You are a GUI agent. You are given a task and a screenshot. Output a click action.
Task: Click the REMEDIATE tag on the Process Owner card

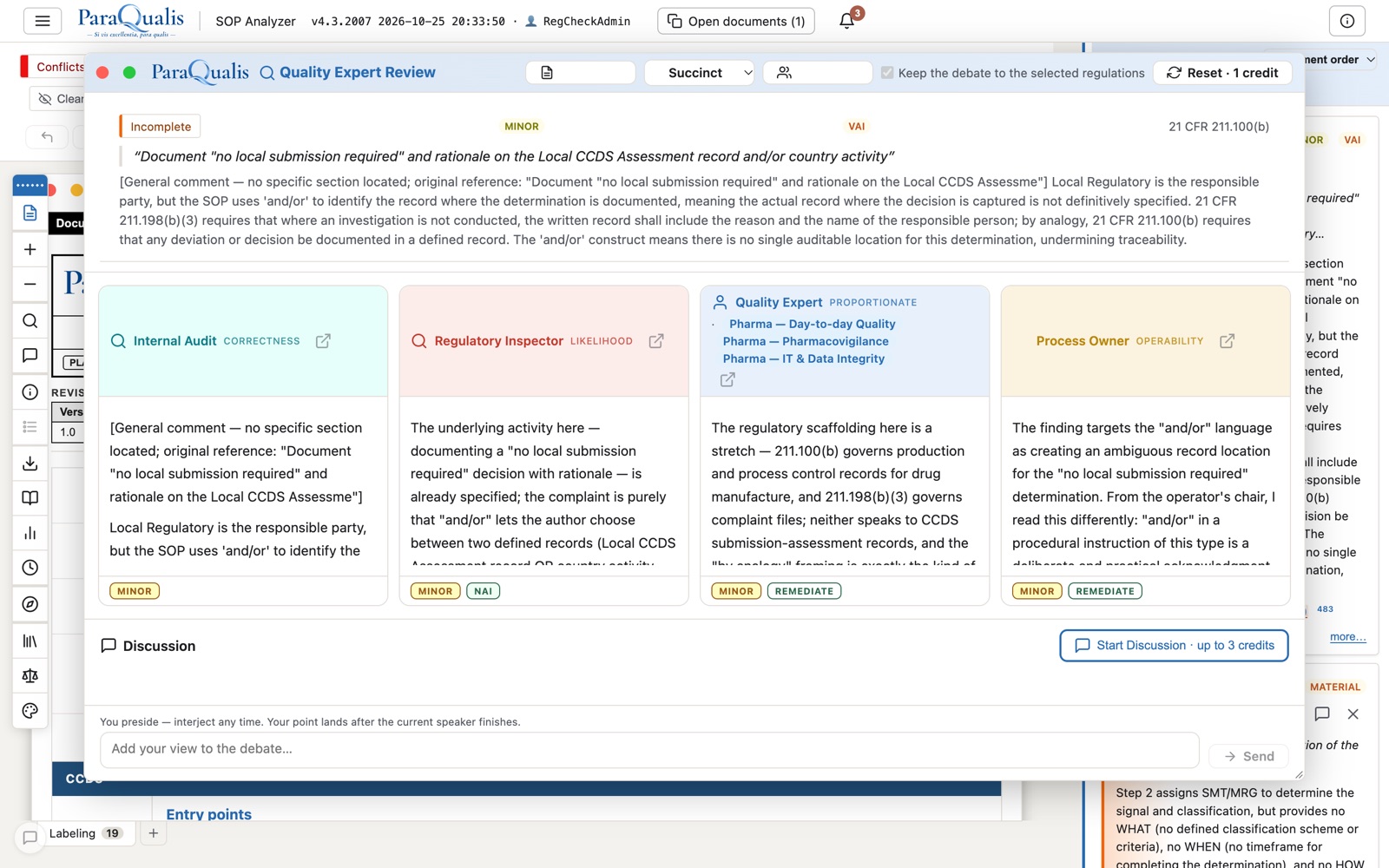click(1105, 591)
